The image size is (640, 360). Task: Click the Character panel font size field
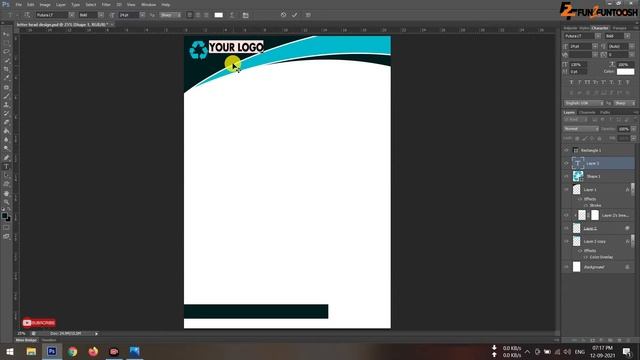[580, 47]
